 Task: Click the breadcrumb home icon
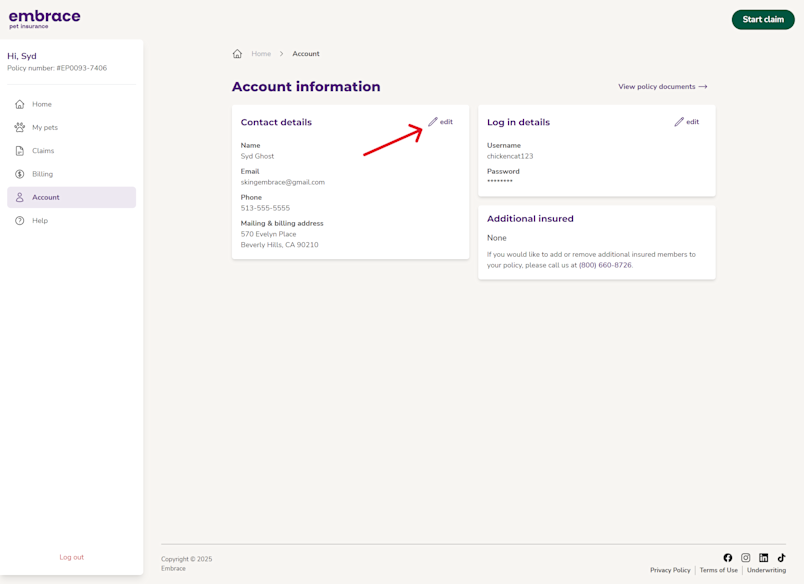(236, 53)
